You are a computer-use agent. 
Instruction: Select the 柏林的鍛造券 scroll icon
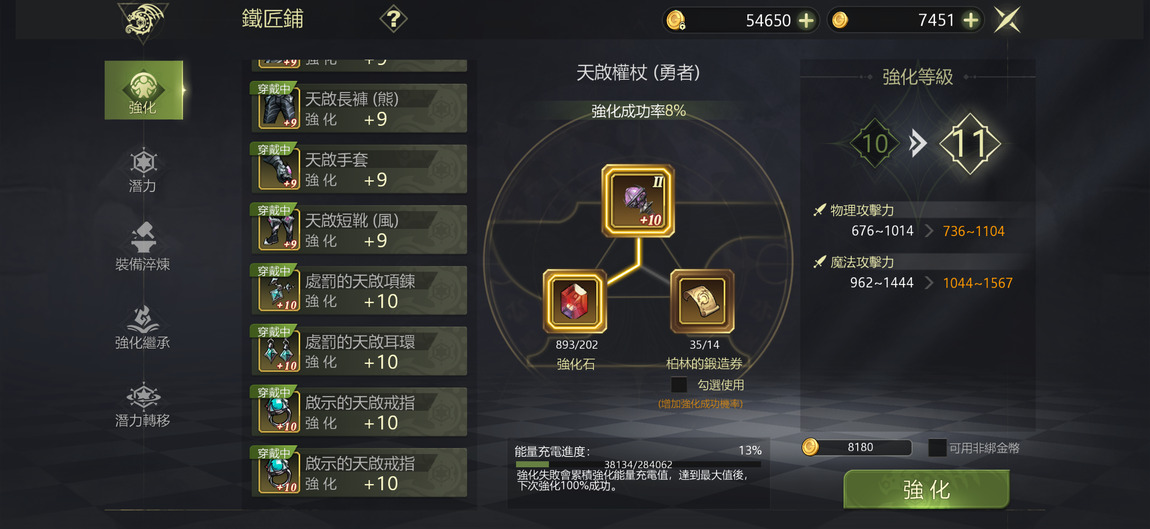(702, 302)
